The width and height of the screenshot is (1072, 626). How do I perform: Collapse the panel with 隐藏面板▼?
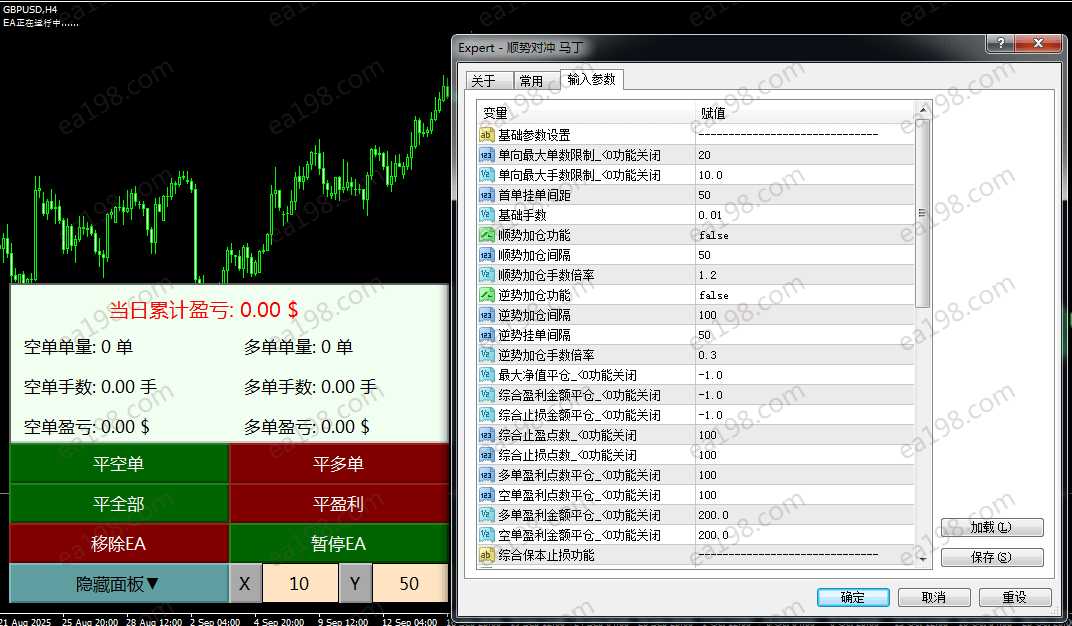(x=119, y=584)
